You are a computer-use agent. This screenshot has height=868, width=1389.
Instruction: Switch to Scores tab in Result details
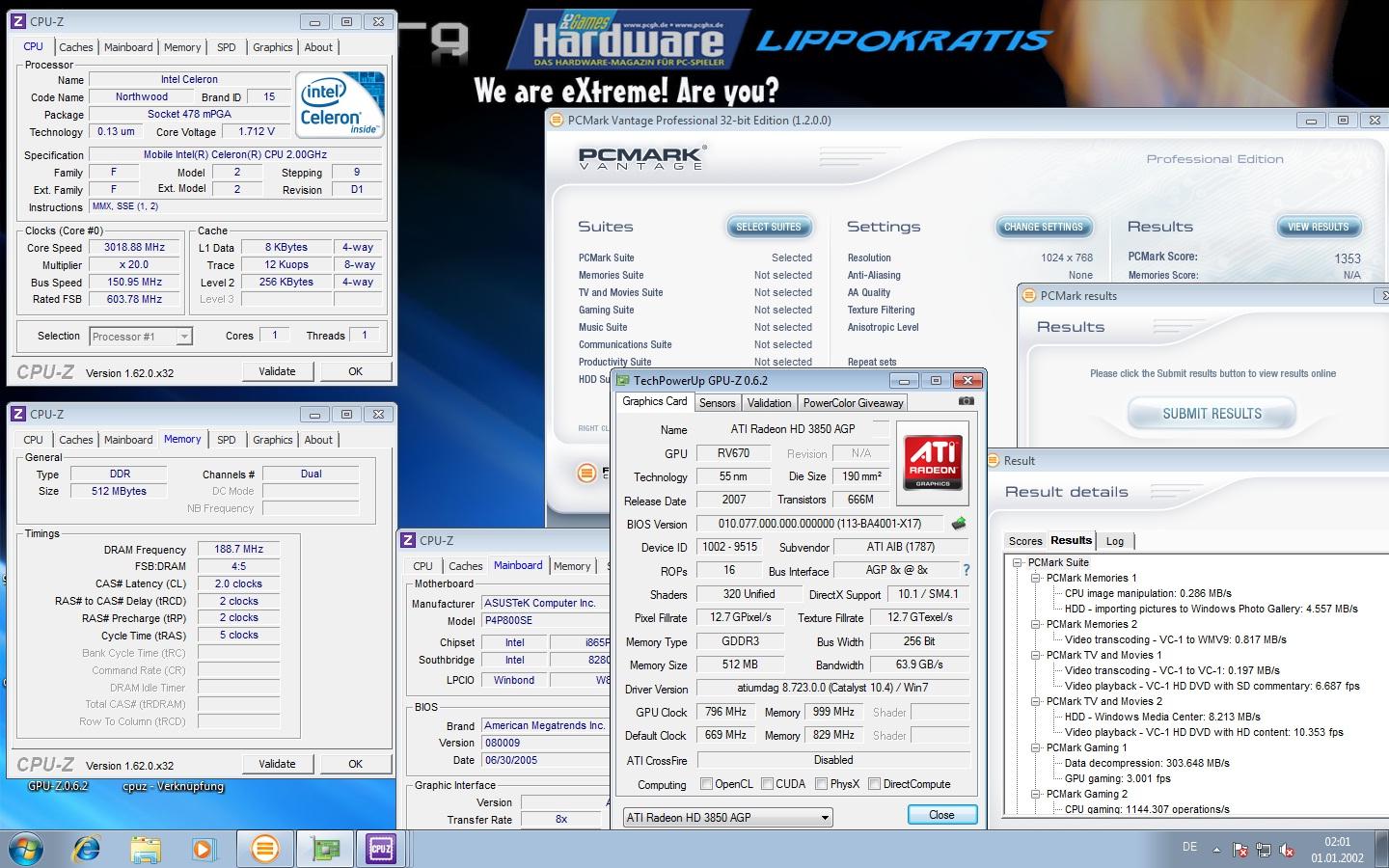coord(1025,541)
